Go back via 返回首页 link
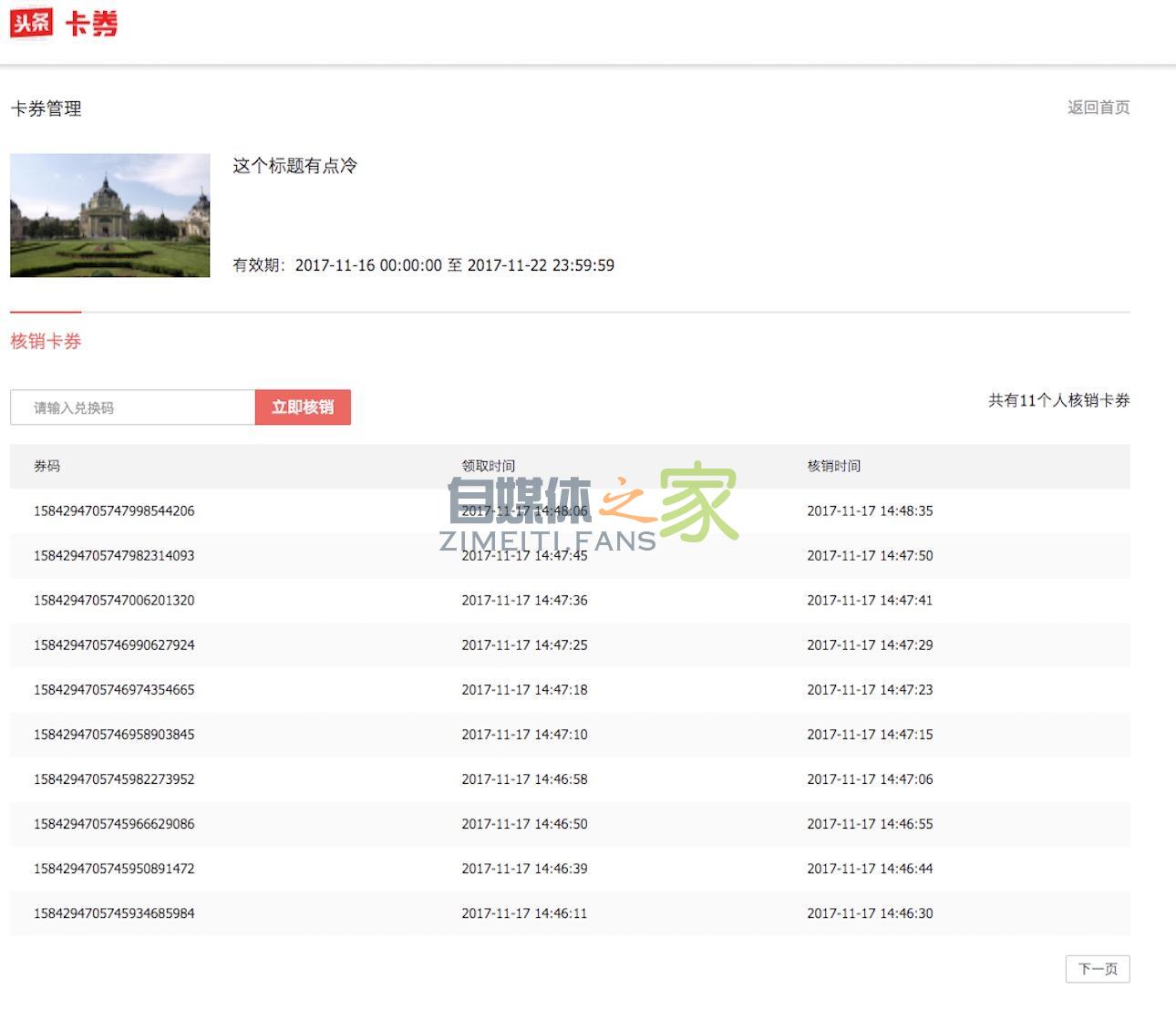The height and width of the screenshot is (1010, 1176). click(1098, 108)
